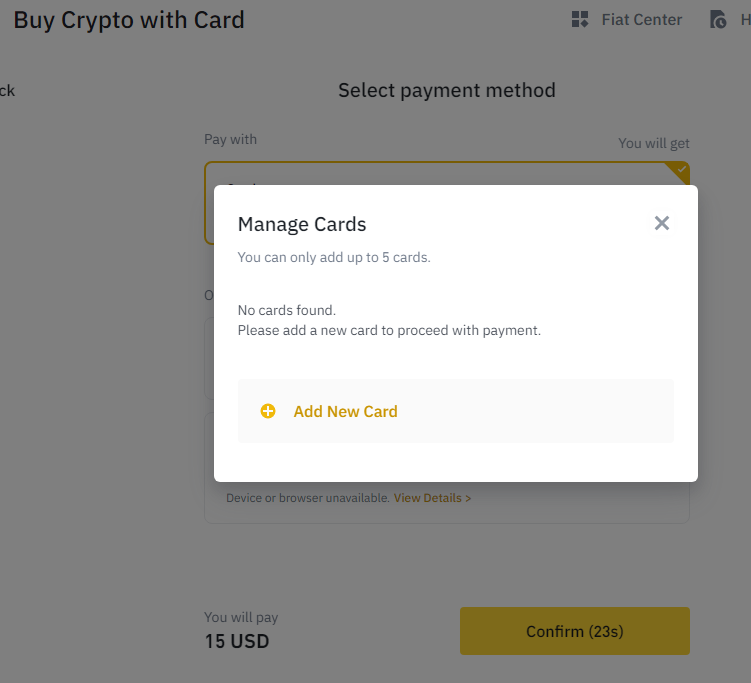This screenshot has width=751, height=683.
Task: Click the Fiat Center text link
Action: (x=641, y=20)
